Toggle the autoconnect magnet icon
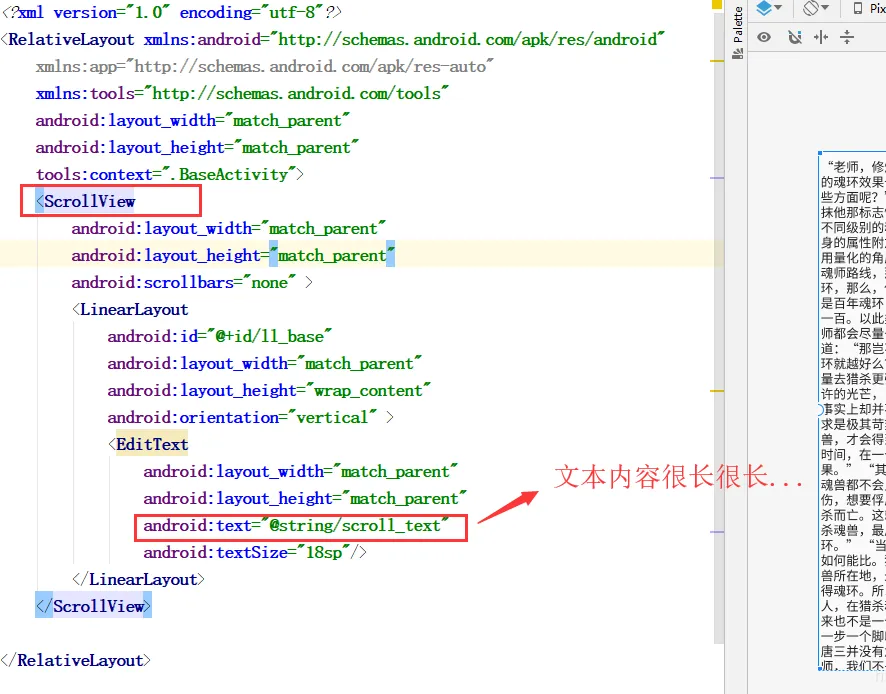 [795, 37]
